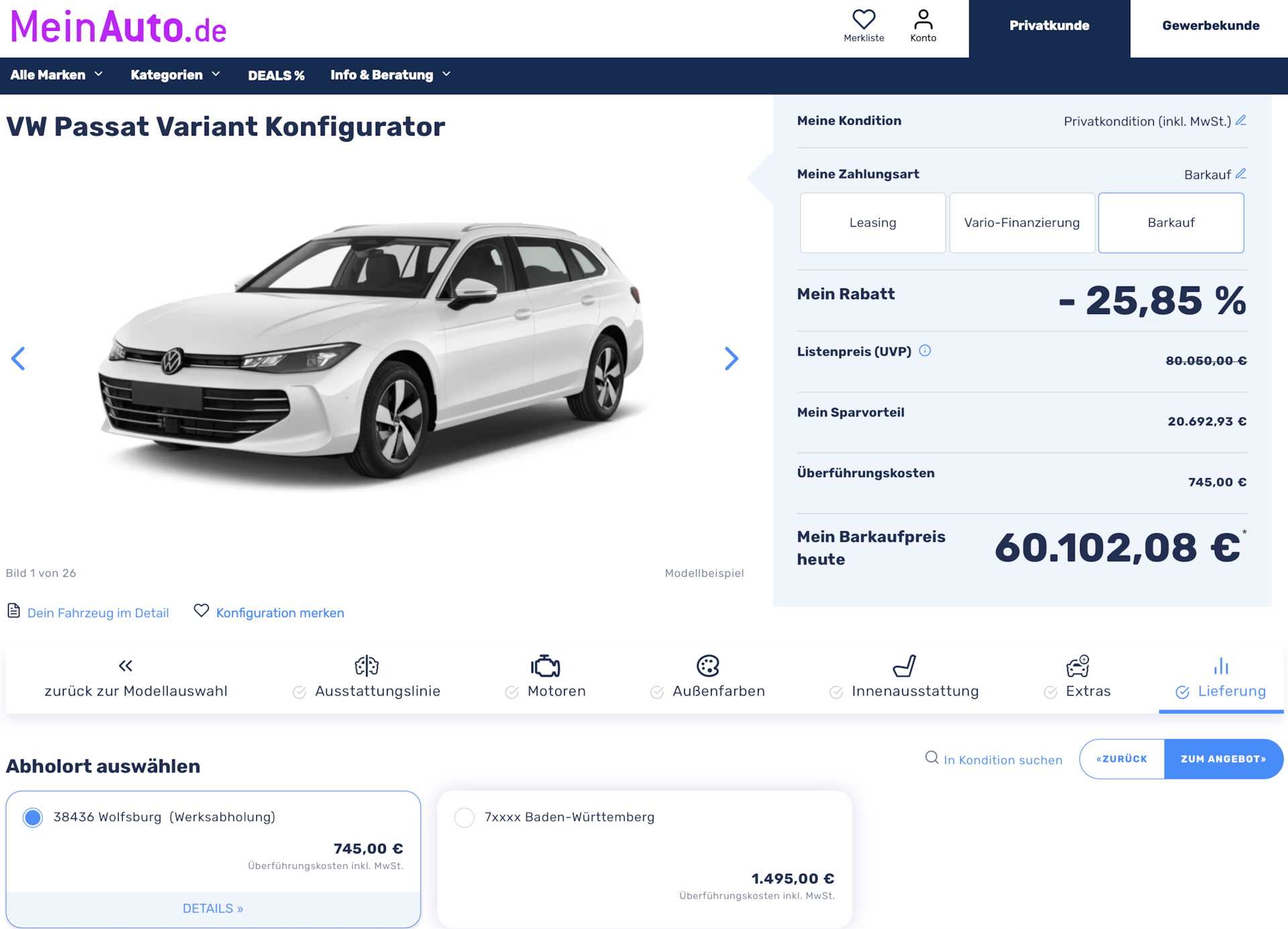Click the 1.495,00 € Baden-Württemberg cost
Image resolution: width=1288 pixels, height=929 pixels.
point(792,878)
